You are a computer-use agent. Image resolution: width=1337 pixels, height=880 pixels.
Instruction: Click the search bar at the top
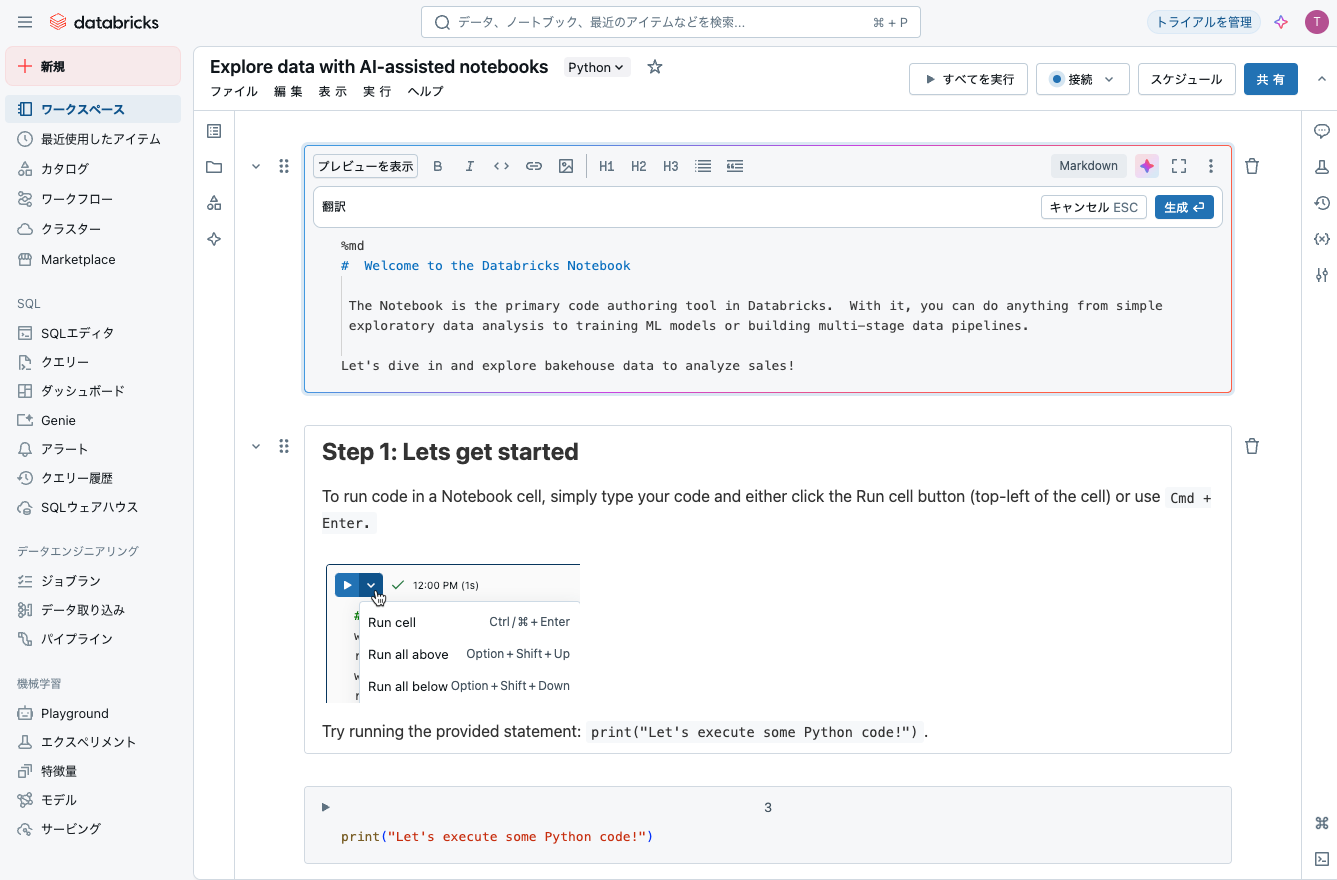(670, 21)
